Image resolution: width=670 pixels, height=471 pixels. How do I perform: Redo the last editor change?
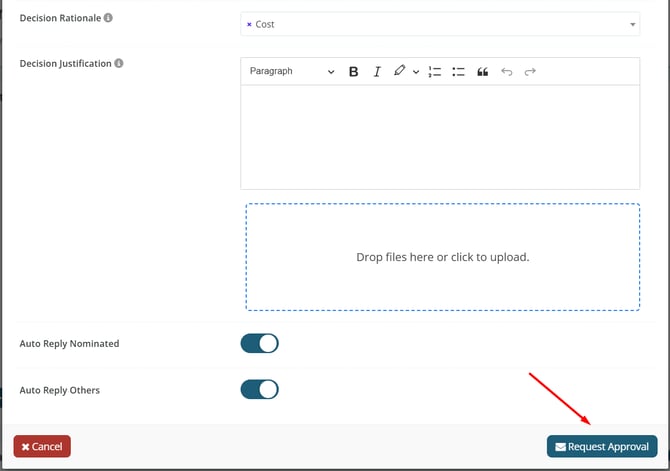point(530,72)
